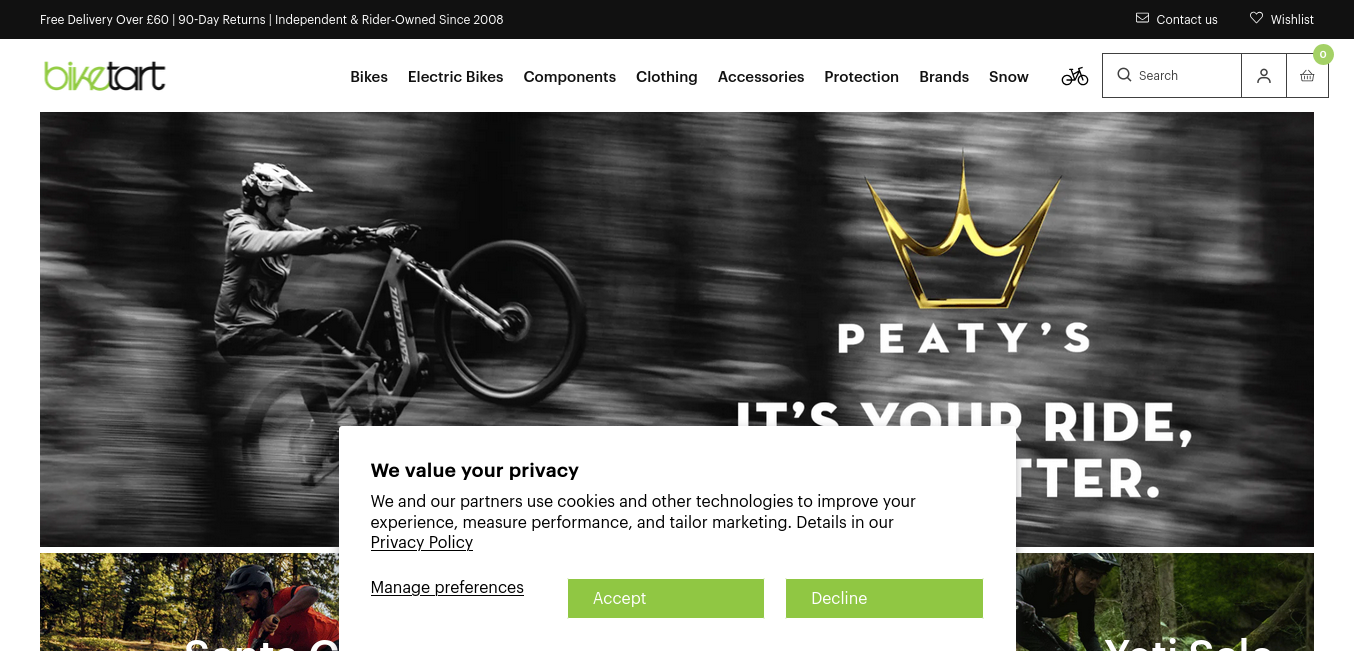
Task: Click the heart Wishlist icon
Action: (1256, 18)
